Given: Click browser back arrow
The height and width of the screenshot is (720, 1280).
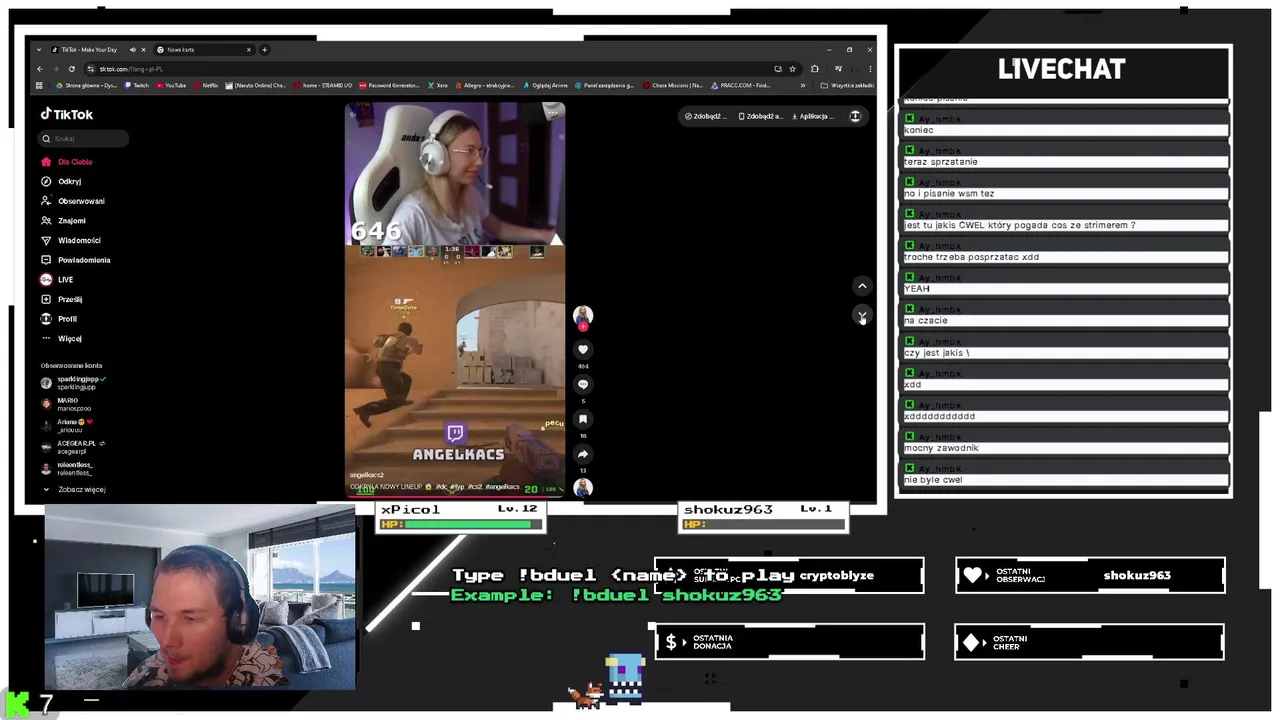Looking at the screenshot, I should point(40,69).
